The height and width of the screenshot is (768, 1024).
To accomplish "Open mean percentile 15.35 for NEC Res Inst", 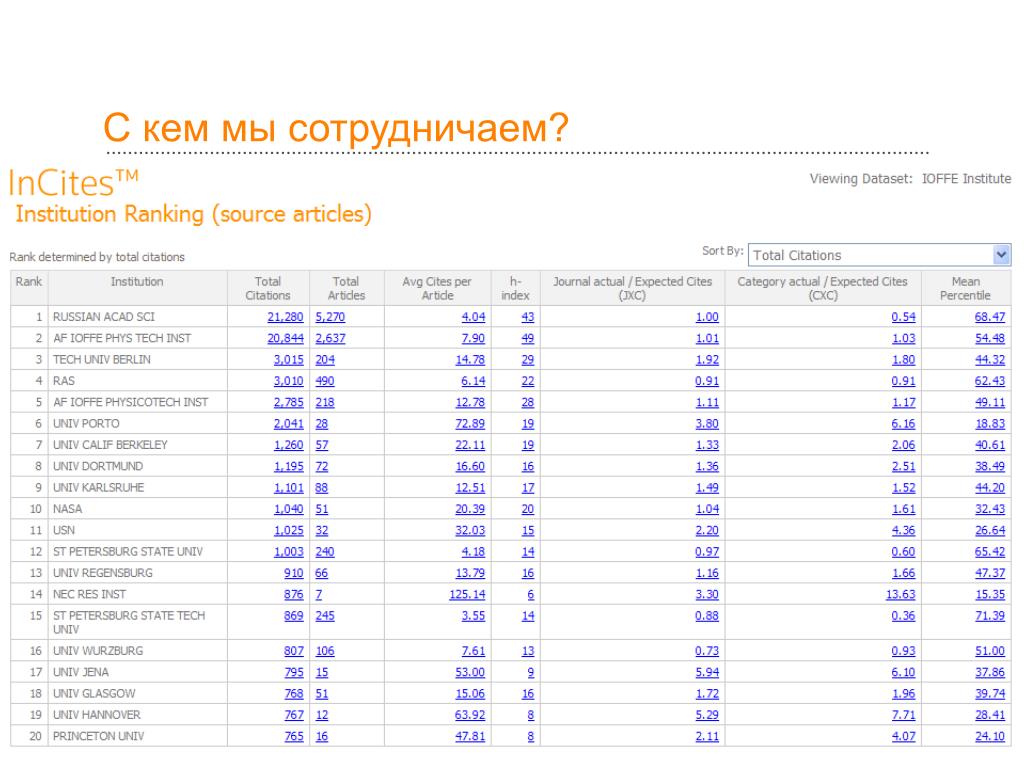I will coord(990,594).
